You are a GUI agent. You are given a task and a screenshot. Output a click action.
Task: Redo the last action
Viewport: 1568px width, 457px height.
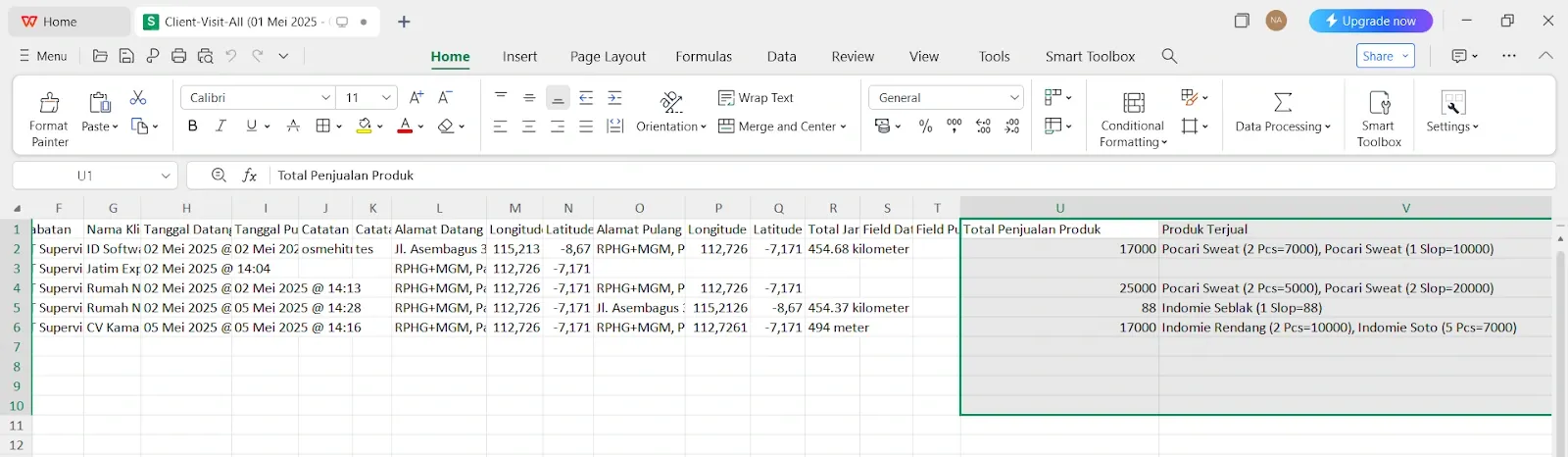(x=258, y=56)
